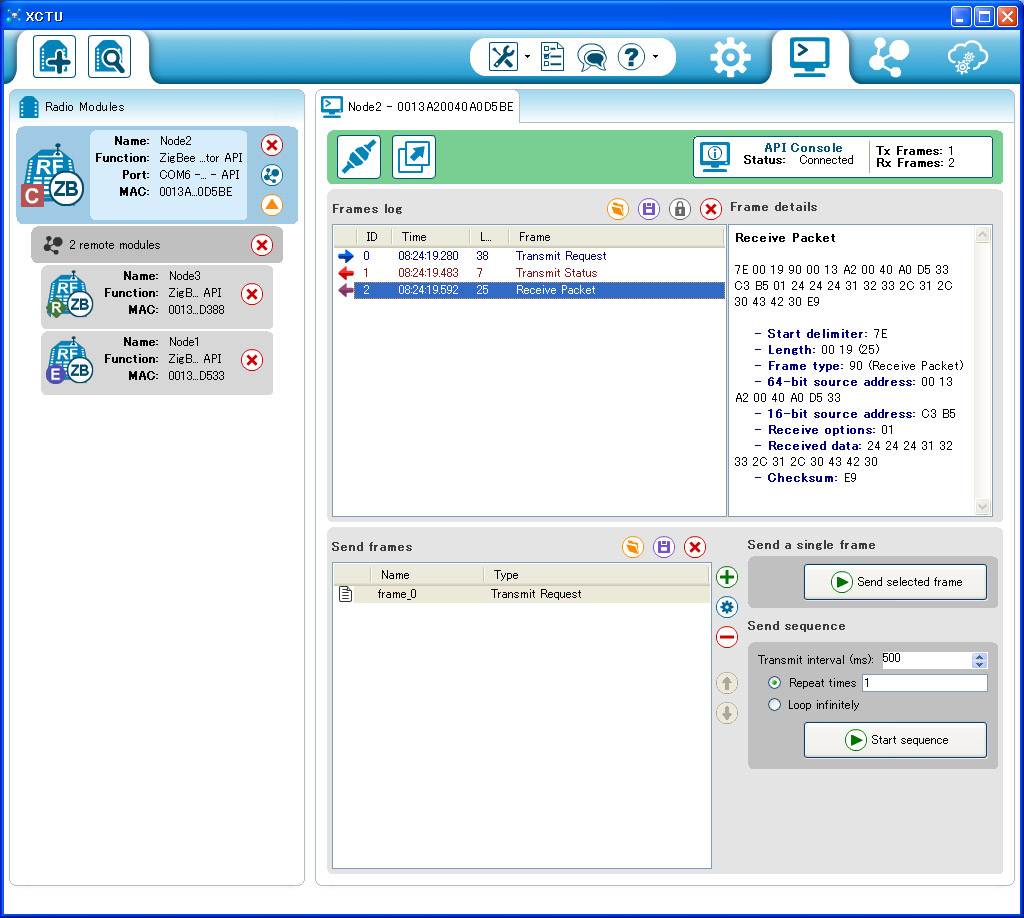Select frame_0 in send frames list
This screenshot has width=1024, height=918.
tap(521, 594)
